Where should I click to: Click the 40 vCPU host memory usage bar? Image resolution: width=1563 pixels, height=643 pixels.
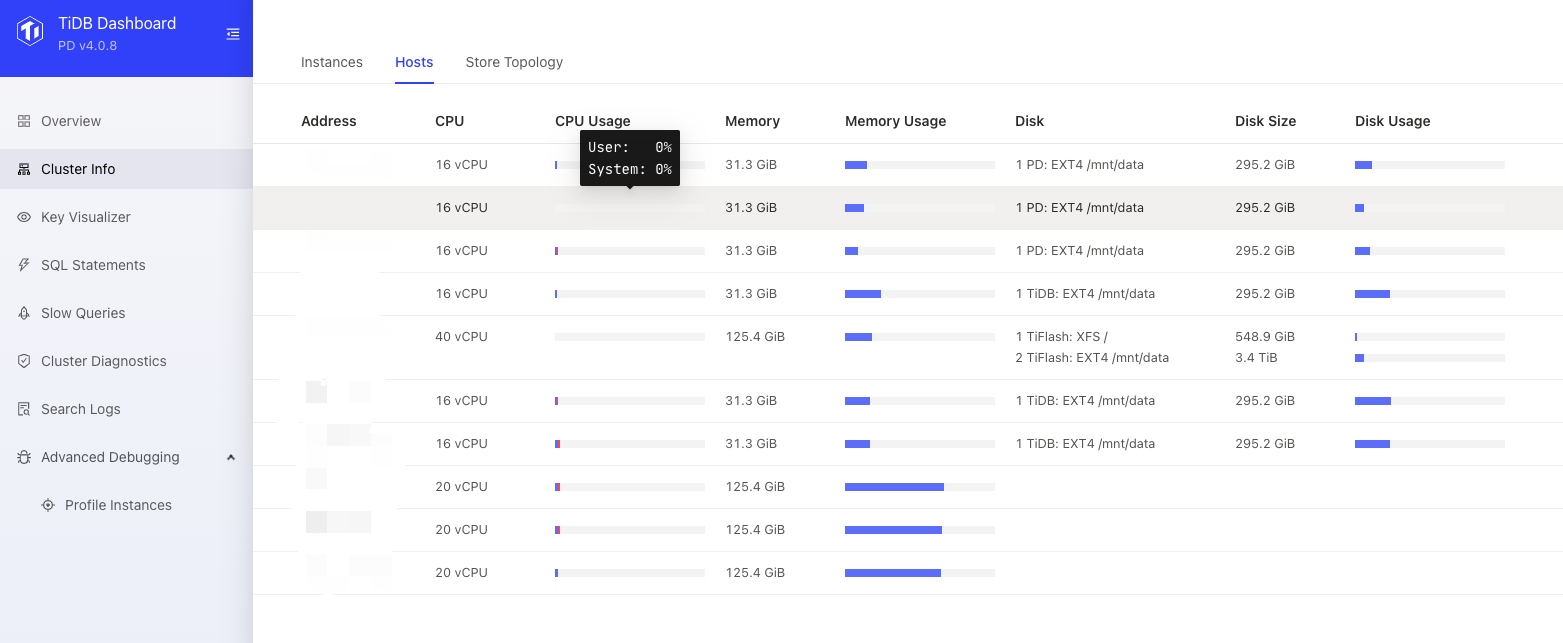[x=919, y=337]
